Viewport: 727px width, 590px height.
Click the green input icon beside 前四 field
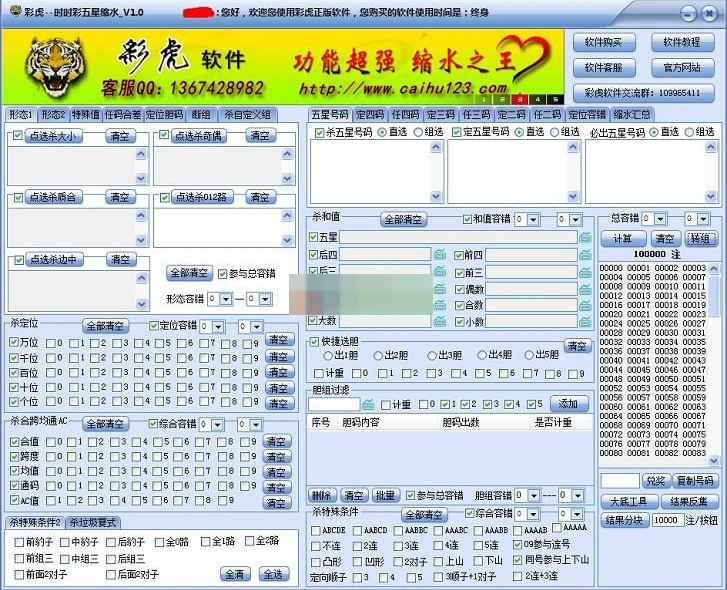[587, 256]
